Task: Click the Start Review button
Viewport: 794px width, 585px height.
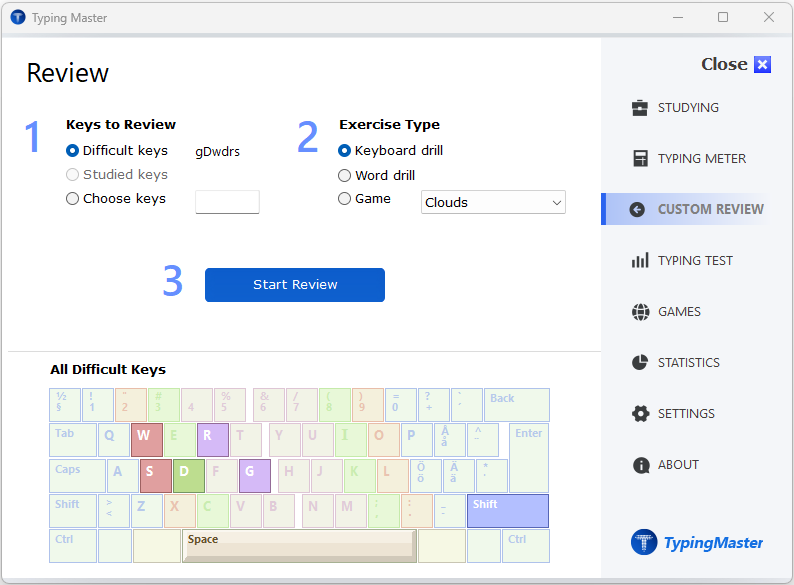Action: 295,285
